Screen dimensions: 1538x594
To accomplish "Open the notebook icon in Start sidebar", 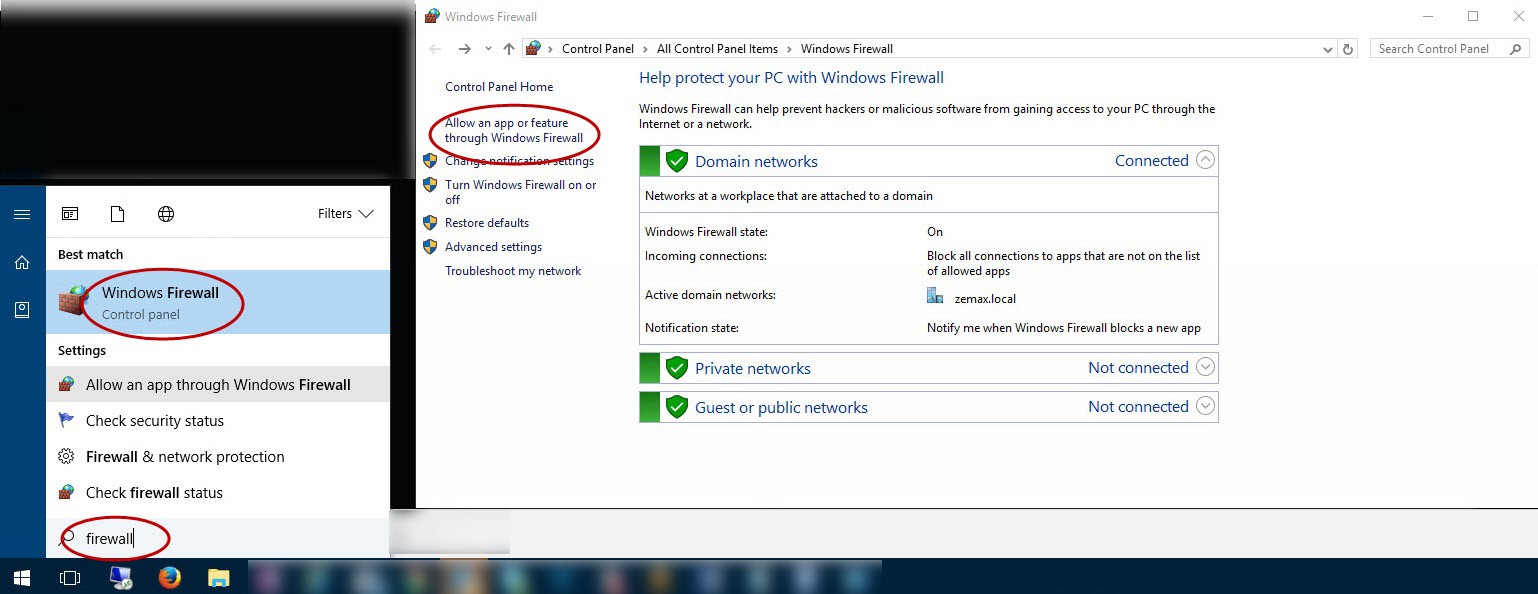I will coord(22,310).
